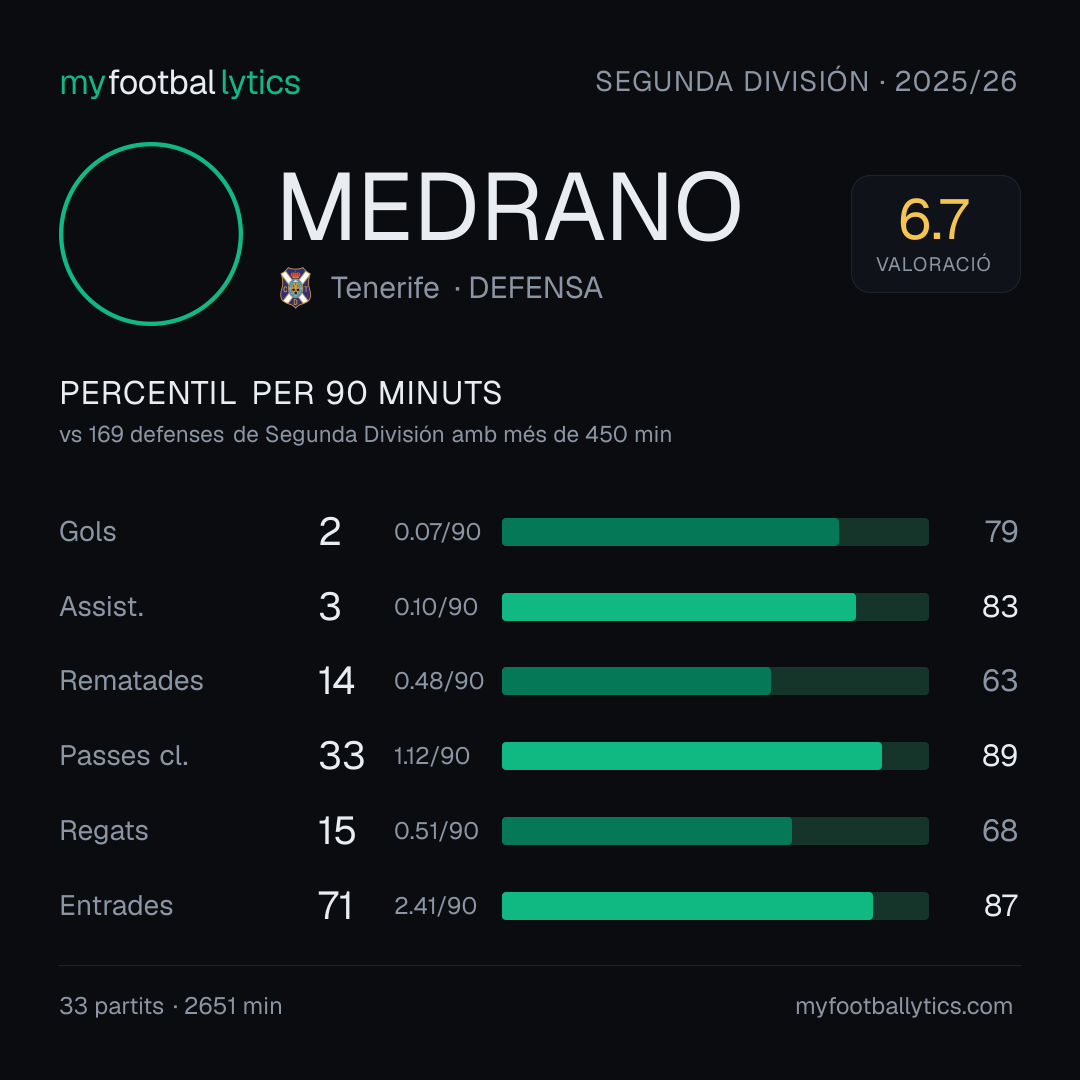Image resolution: width=1080 pixels, height=1080 pixels.
Task: Click the 6.7 Valoració rating badge
Action: pos(935,234)
